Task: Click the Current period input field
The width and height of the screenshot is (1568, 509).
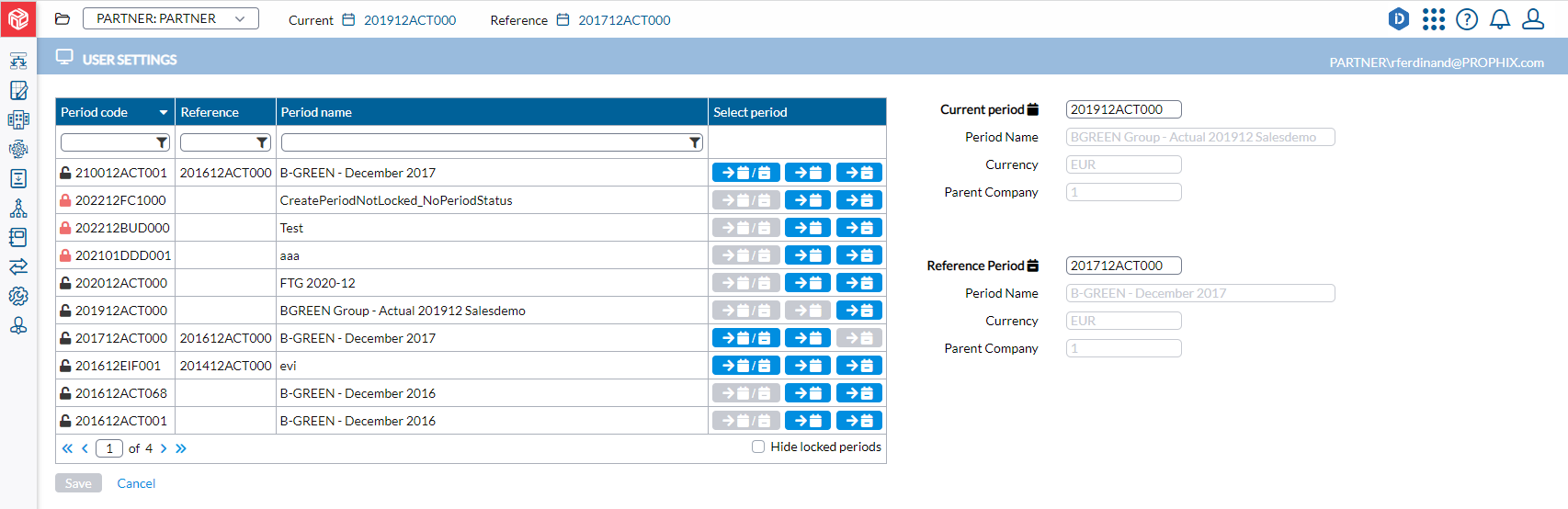Action: click(x=1124, y=109)
